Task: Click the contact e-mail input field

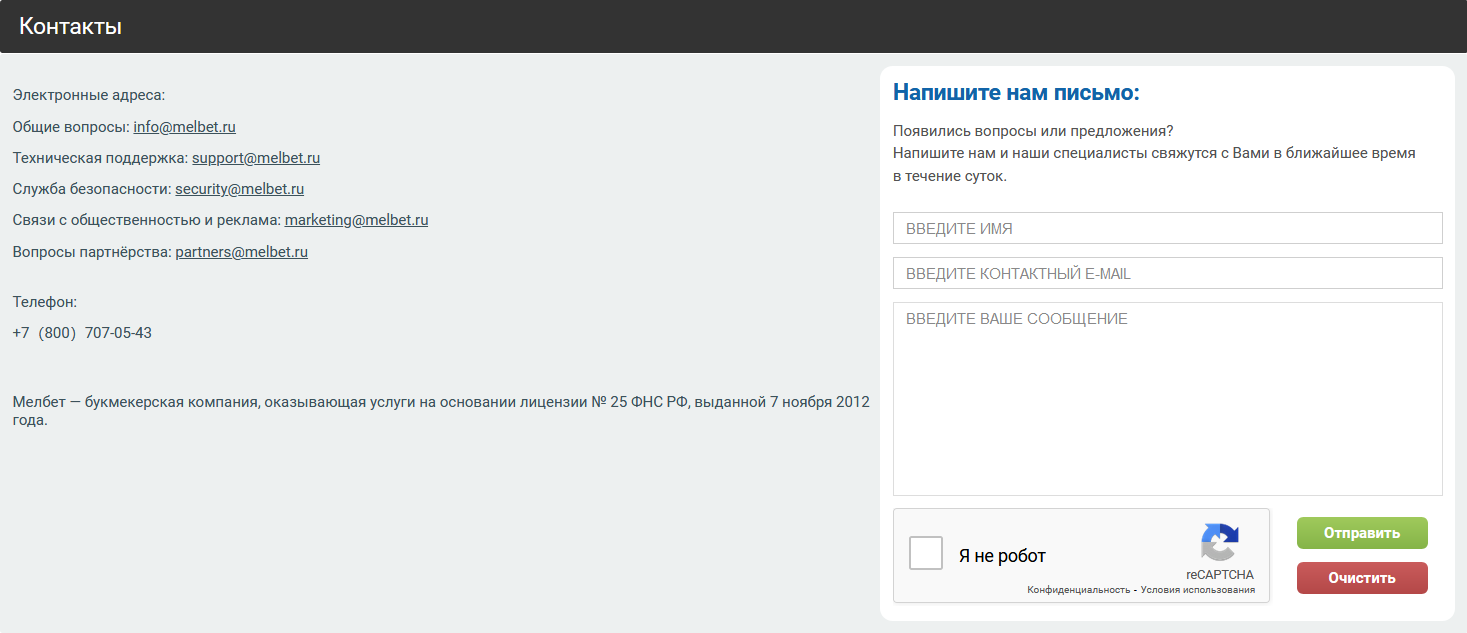Action: (1167, 273)
